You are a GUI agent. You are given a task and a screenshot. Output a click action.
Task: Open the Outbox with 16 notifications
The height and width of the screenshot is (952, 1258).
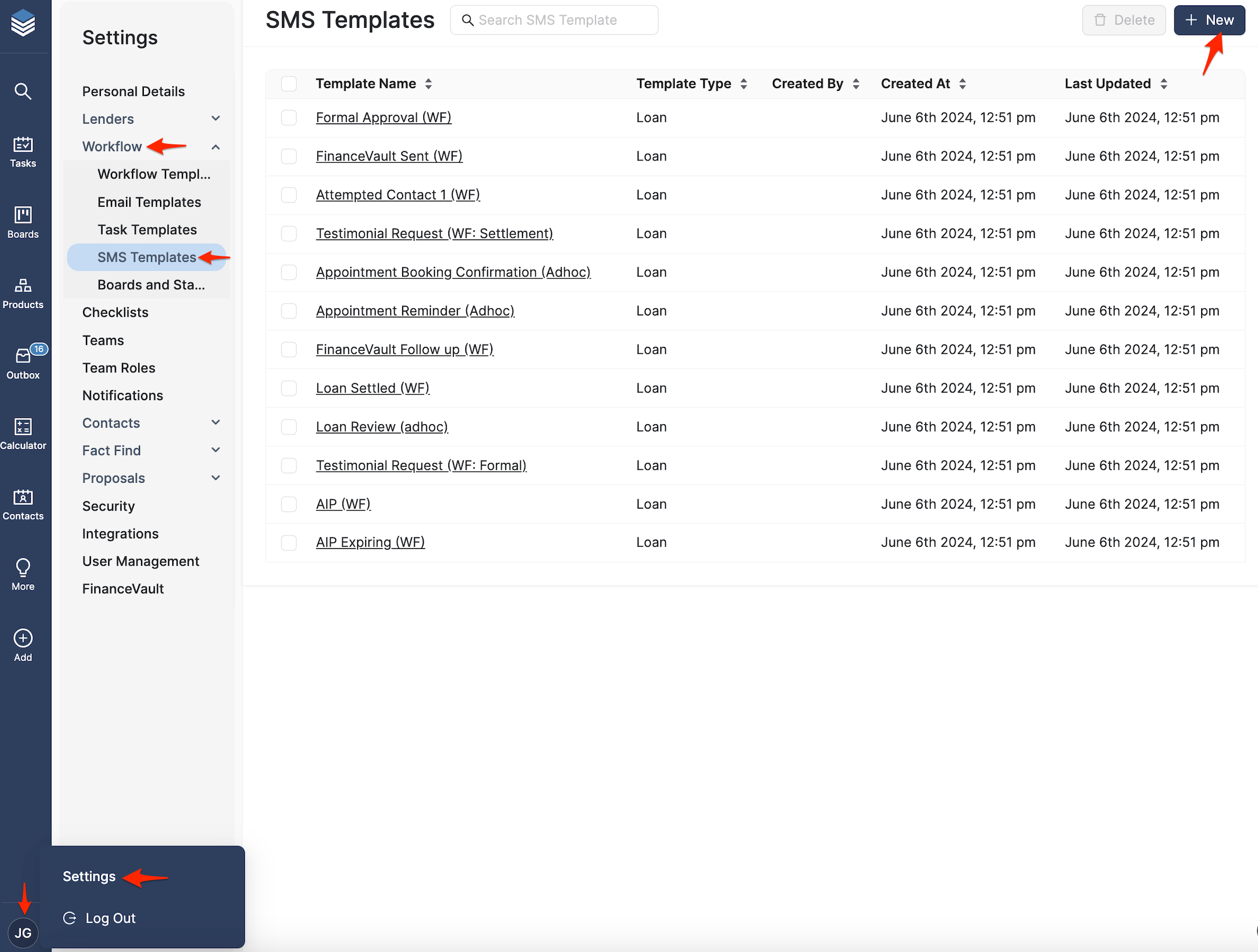pyautogui.click(x=23, y=360)
